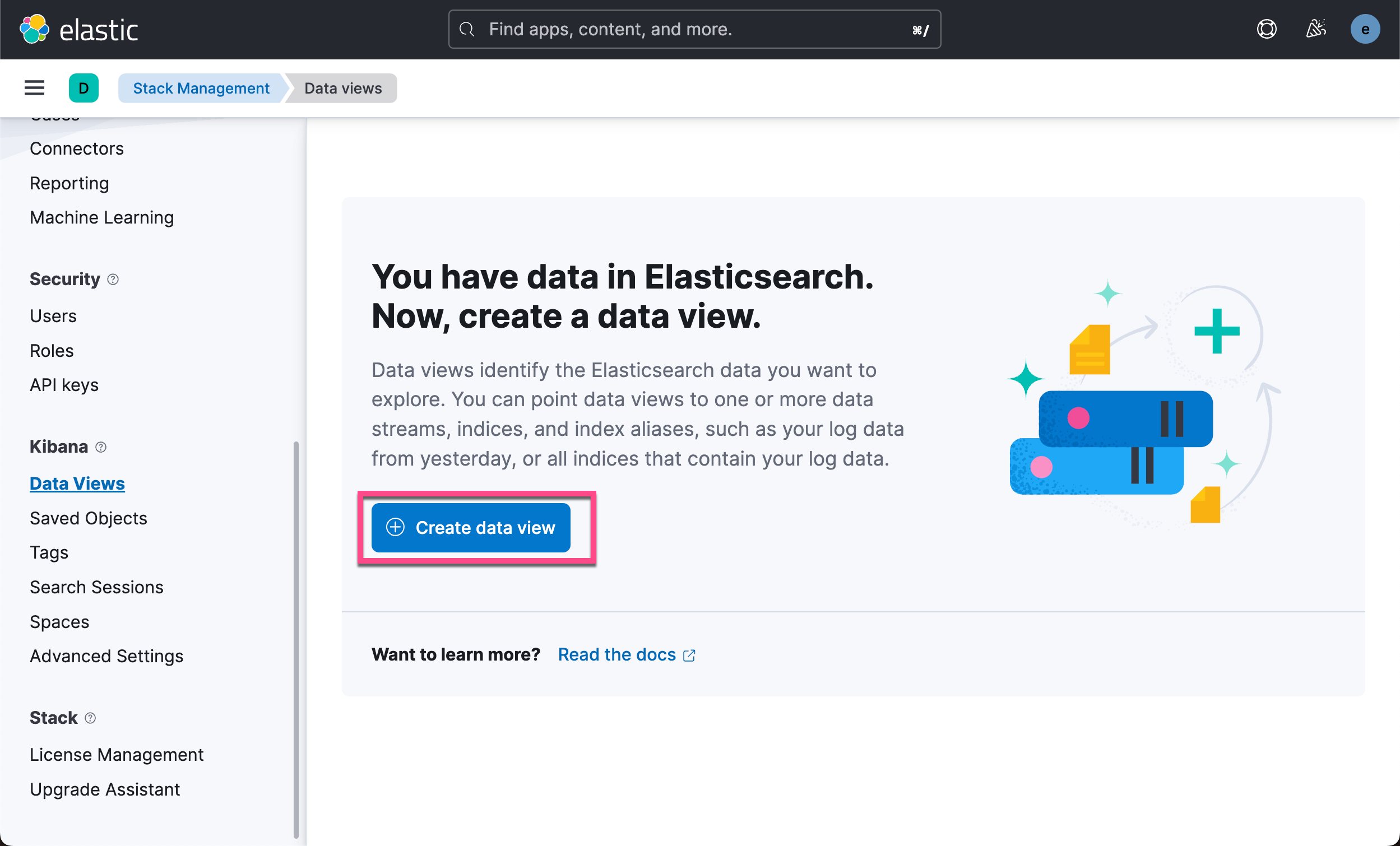Go to Advanced Settings page
The height and width of the screenshot is (846, 1400).
(106, 656)
